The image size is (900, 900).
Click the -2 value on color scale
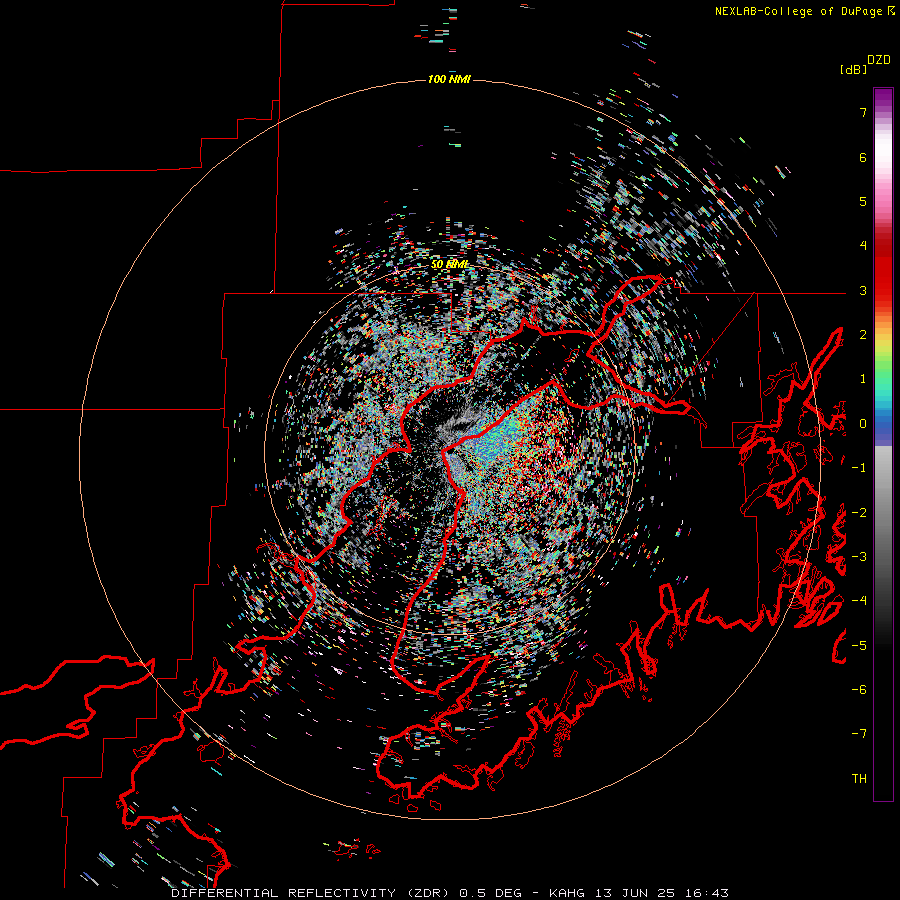(x=859, y=513)
